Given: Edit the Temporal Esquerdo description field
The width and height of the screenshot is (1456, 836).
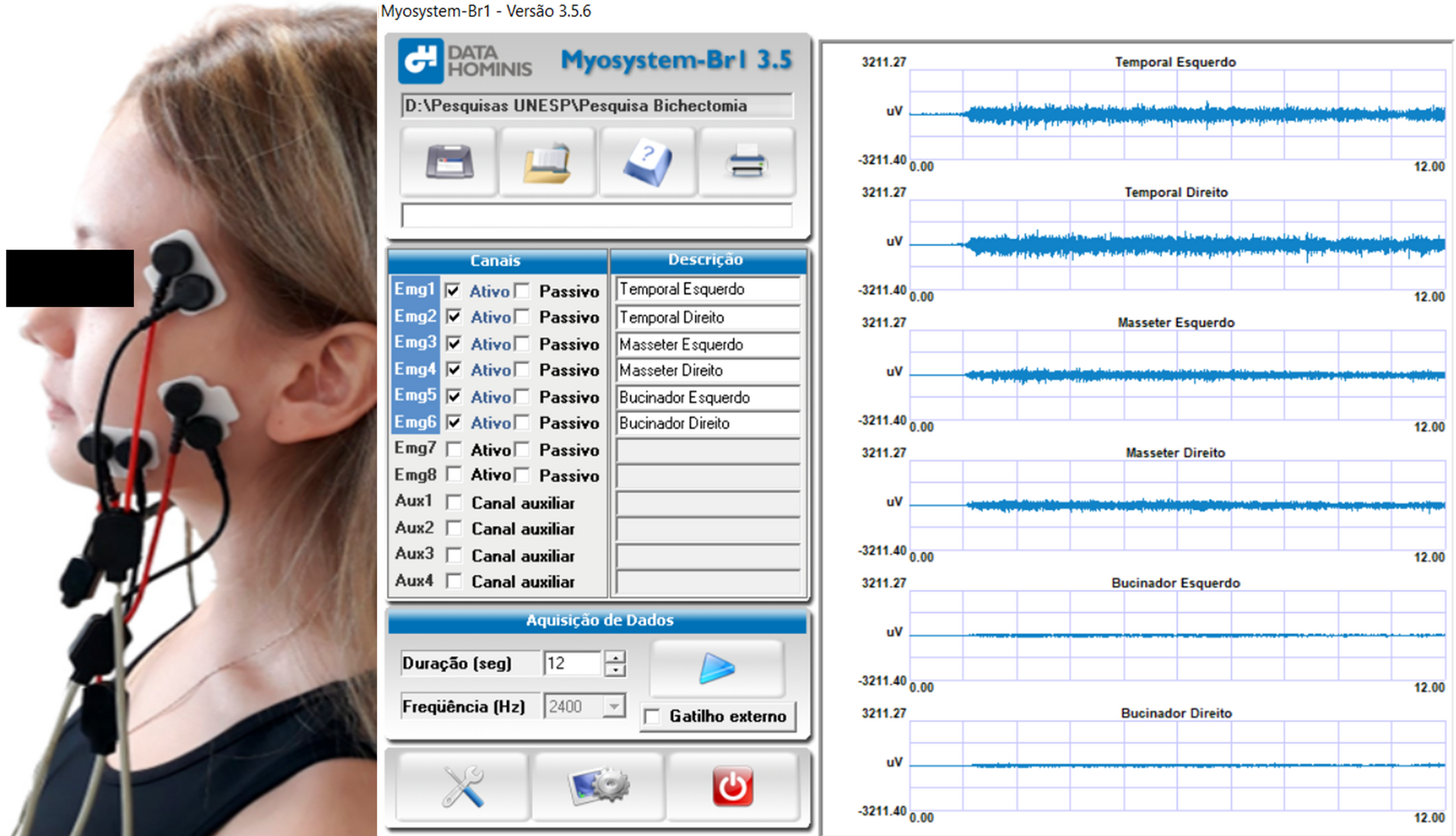Looking at the screenshot, I should click(707, 289).
